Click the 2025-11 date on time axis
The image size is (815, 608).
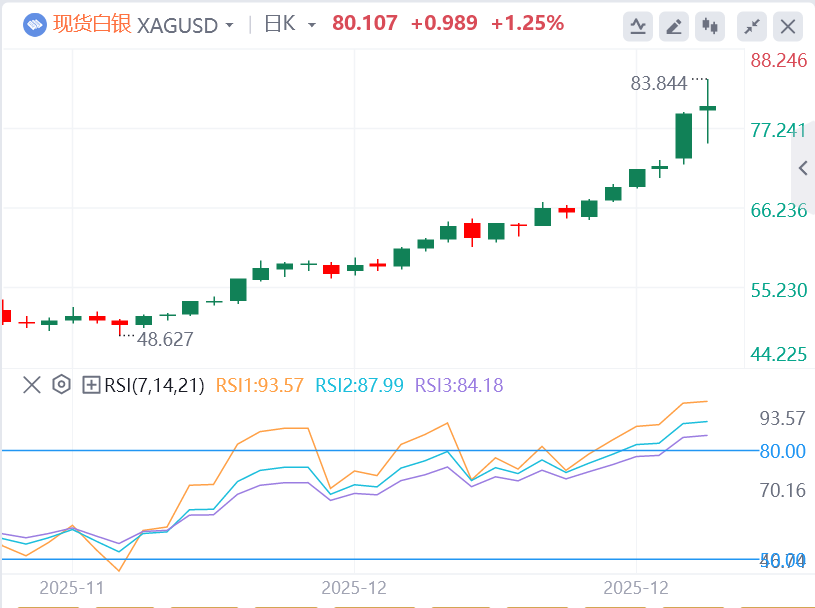72,588
